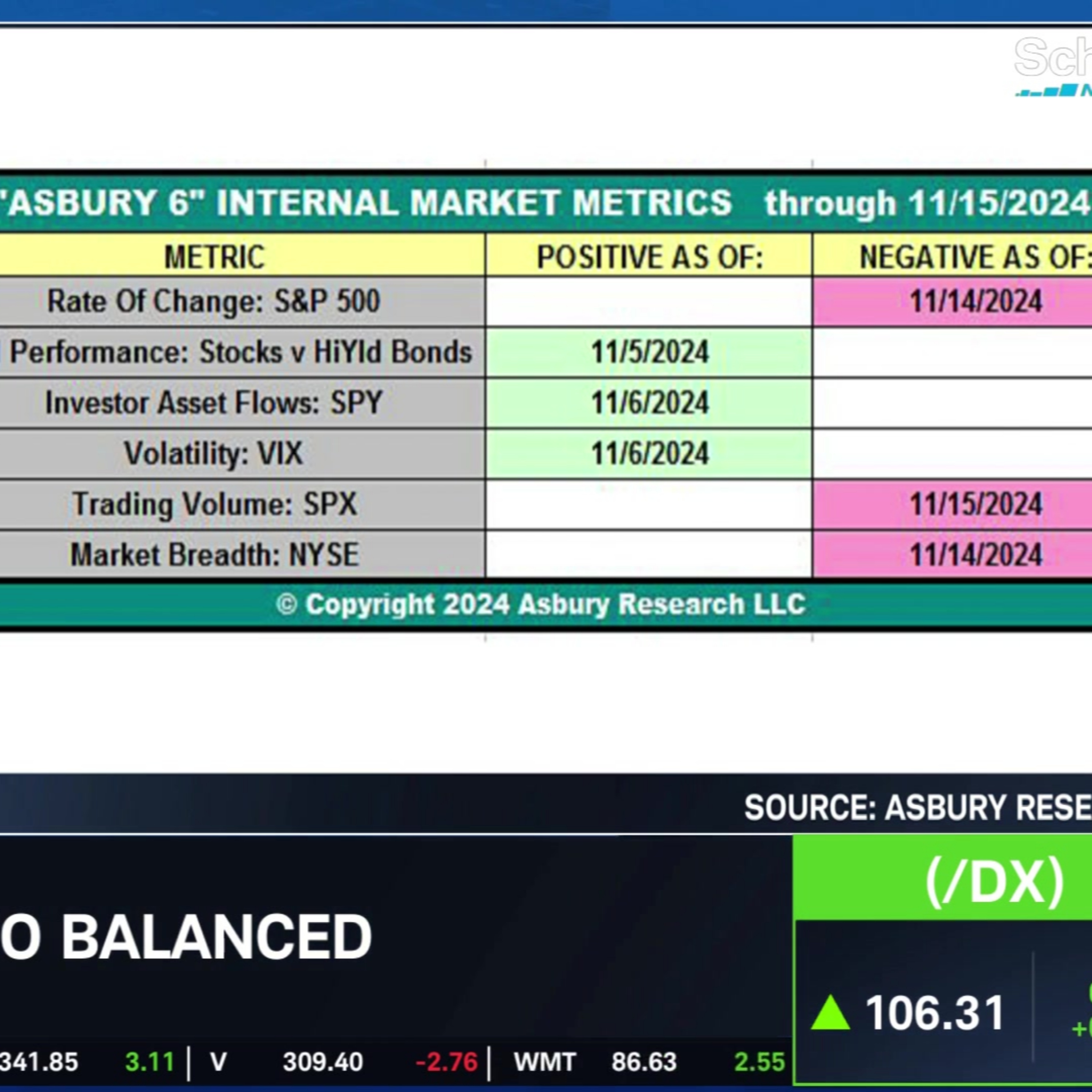Click the Investor Asset Flows: SPY label
The image size is (1092, 1092).
(x=214, y=403)
